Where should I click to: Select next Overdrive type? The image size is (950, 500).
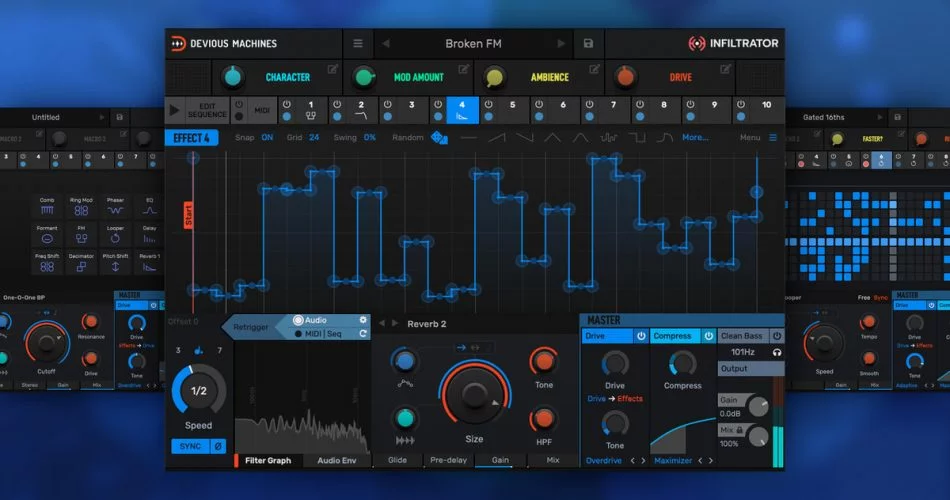pos(643,461)
